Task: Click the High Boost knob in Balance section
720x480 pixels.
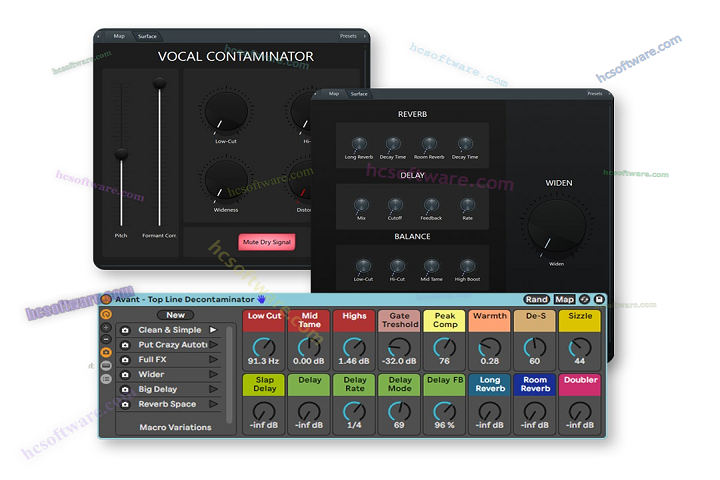Action: point(467,266)
